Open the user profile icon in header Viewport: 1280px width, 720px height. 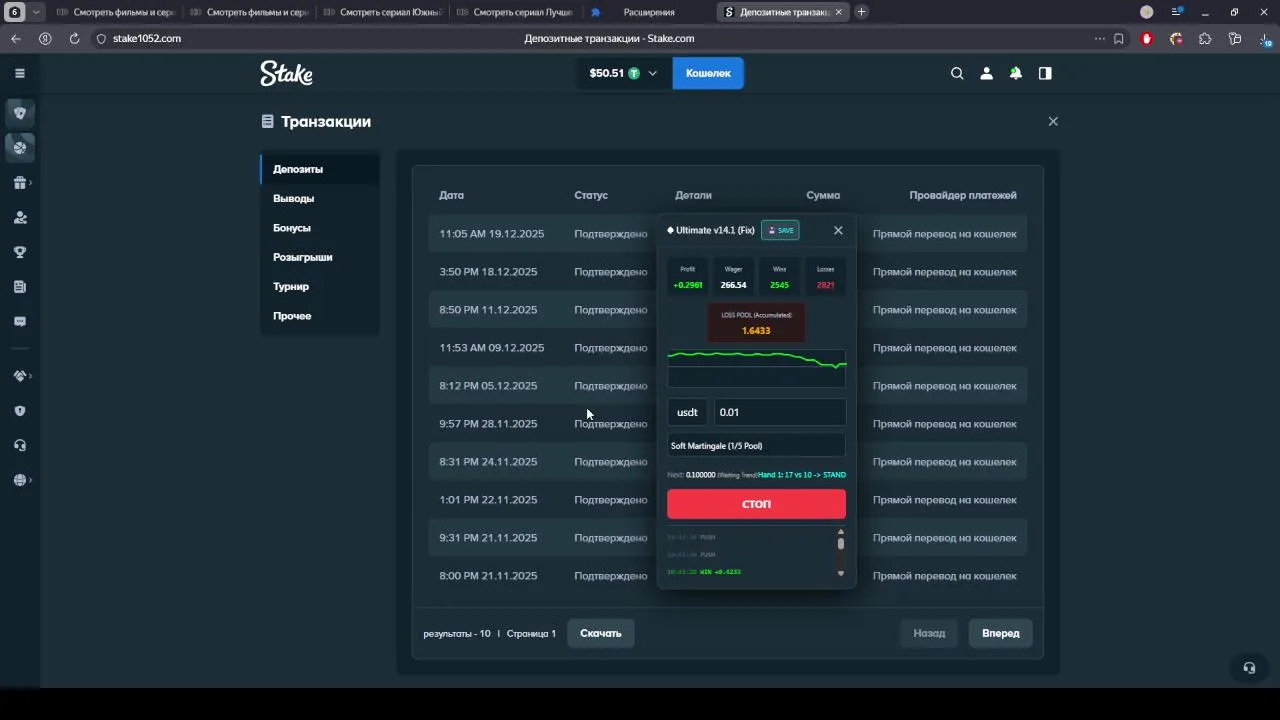tap(986, 73)
